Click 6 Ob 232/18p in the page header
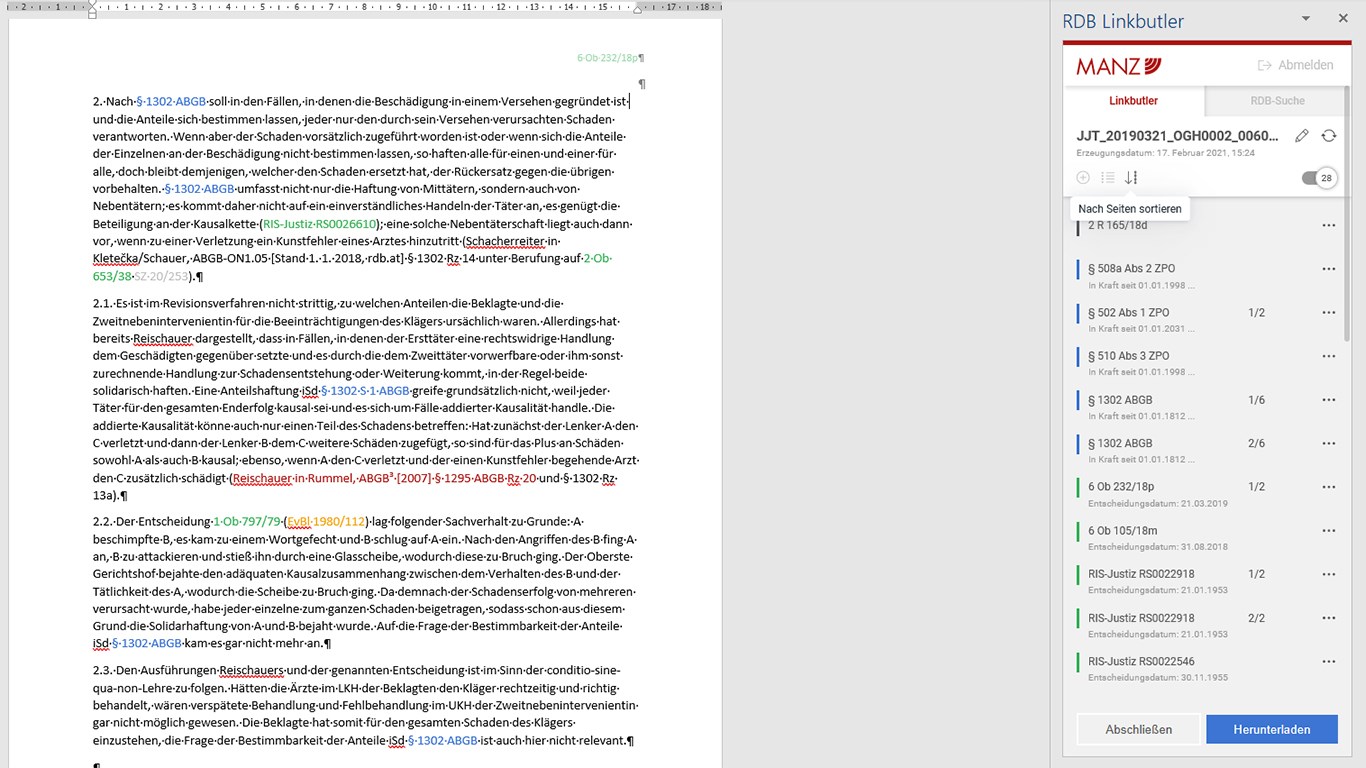 click(x=607, y=58)
